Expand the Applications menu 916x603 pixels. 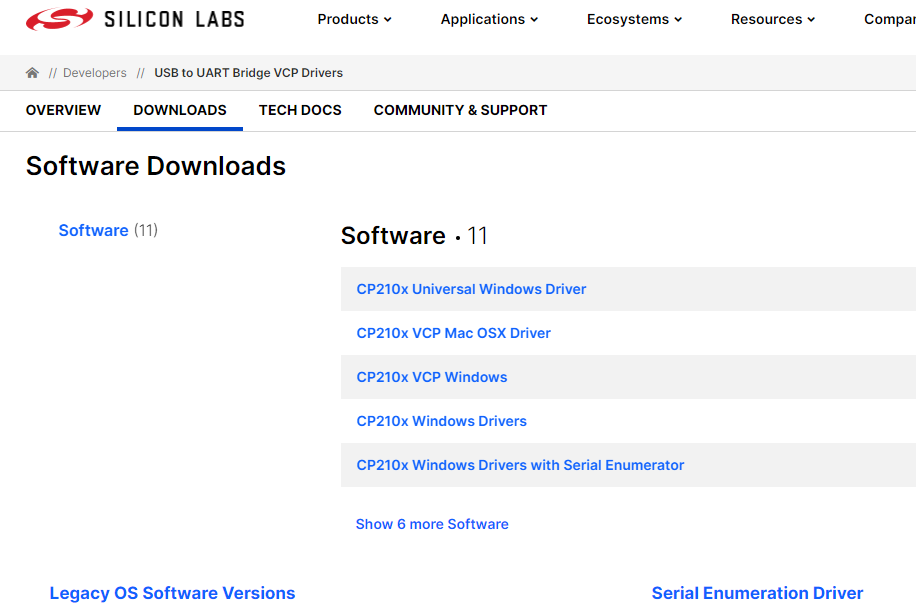click(489, 19)
